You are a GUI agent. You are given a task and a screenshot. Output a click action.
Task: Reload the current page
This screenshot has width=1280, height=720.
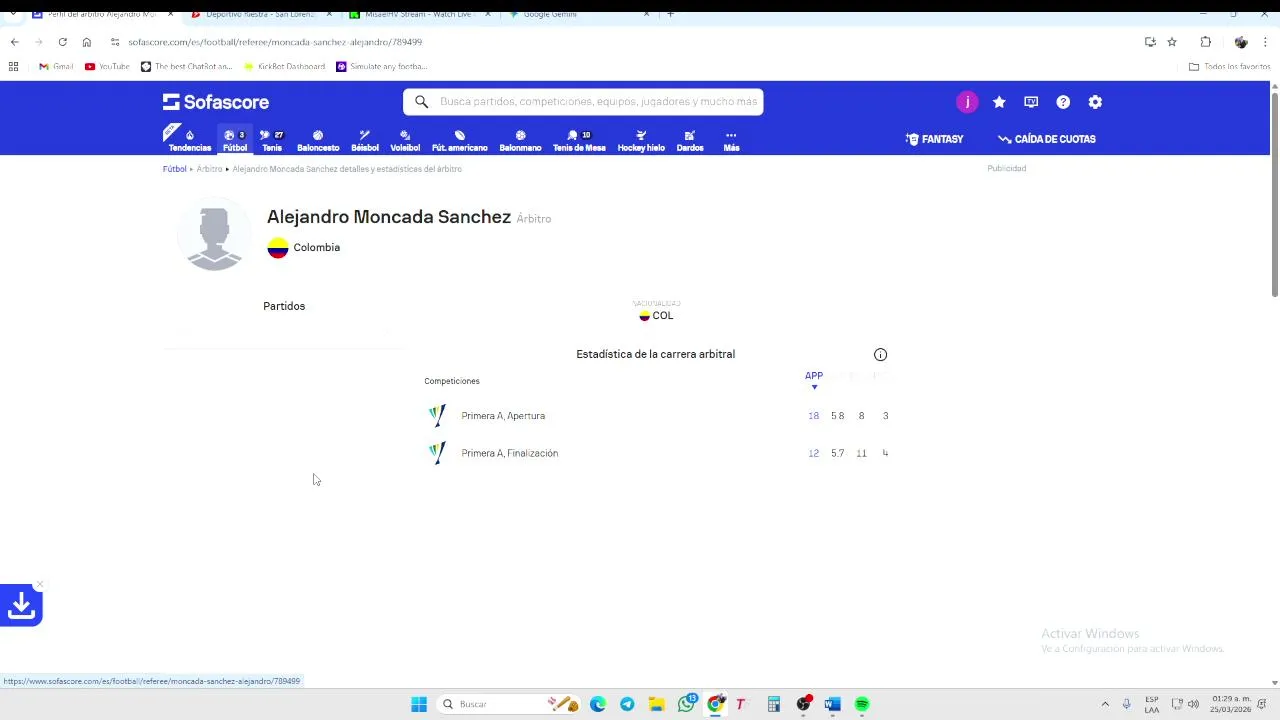click(62, 42)
